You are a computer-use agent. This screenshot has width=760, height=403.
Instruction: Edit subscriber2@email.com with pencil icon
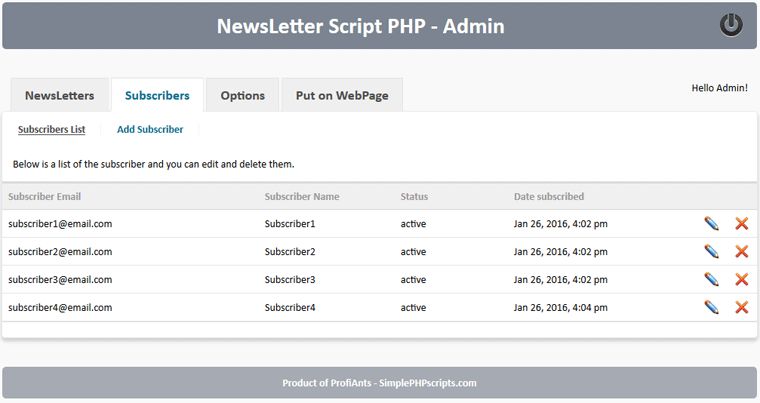pyautogui.click(x=712, y=251)
